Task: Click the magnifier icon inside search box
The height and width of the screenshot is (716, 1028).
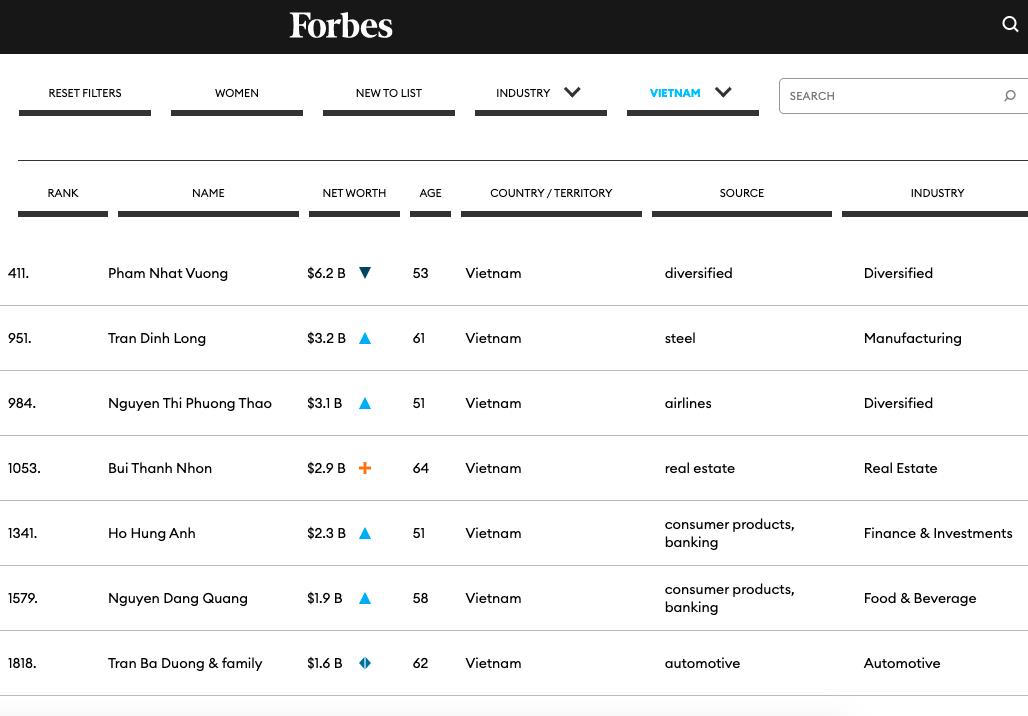Action: click(x=1009, y=96)
